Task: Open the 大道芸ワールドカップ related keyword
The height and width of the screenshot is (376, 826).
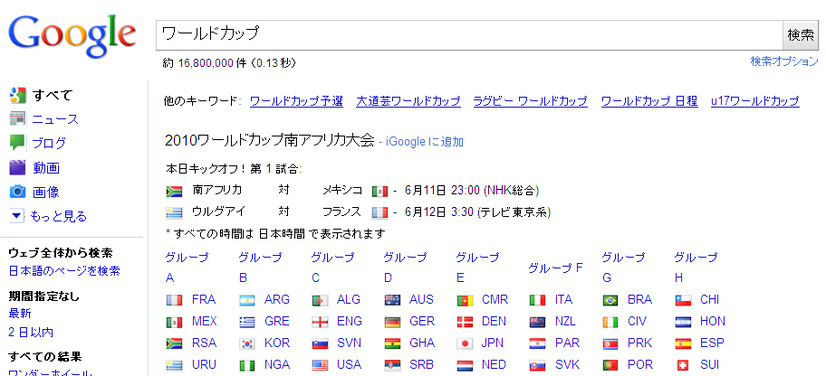Action: (x=408, y=101)
